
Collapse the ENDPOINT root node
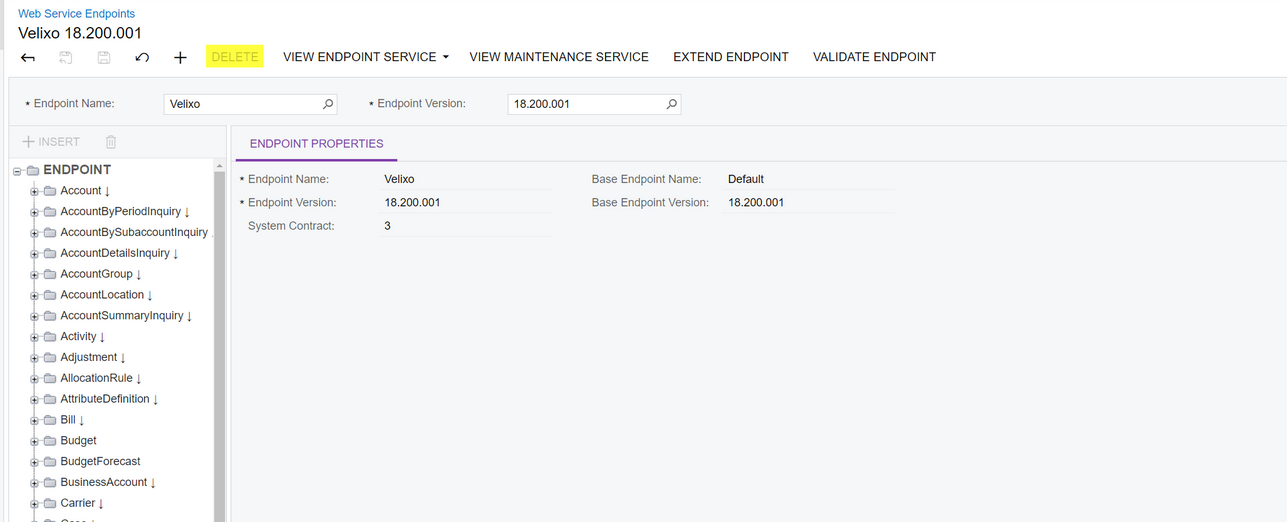17,171
